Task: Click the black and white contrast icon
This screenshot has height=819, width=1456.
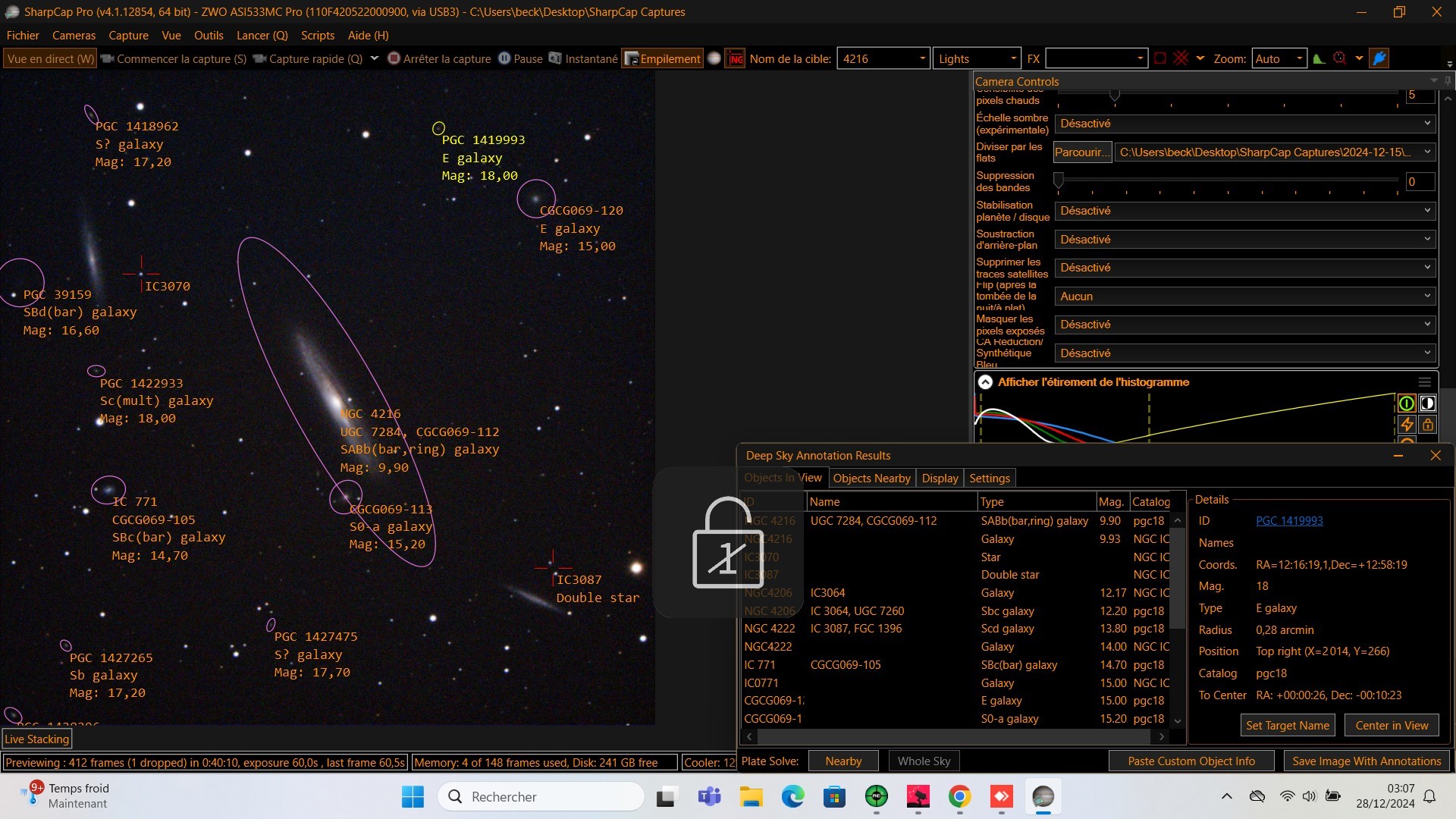Action: point(1427,403)
